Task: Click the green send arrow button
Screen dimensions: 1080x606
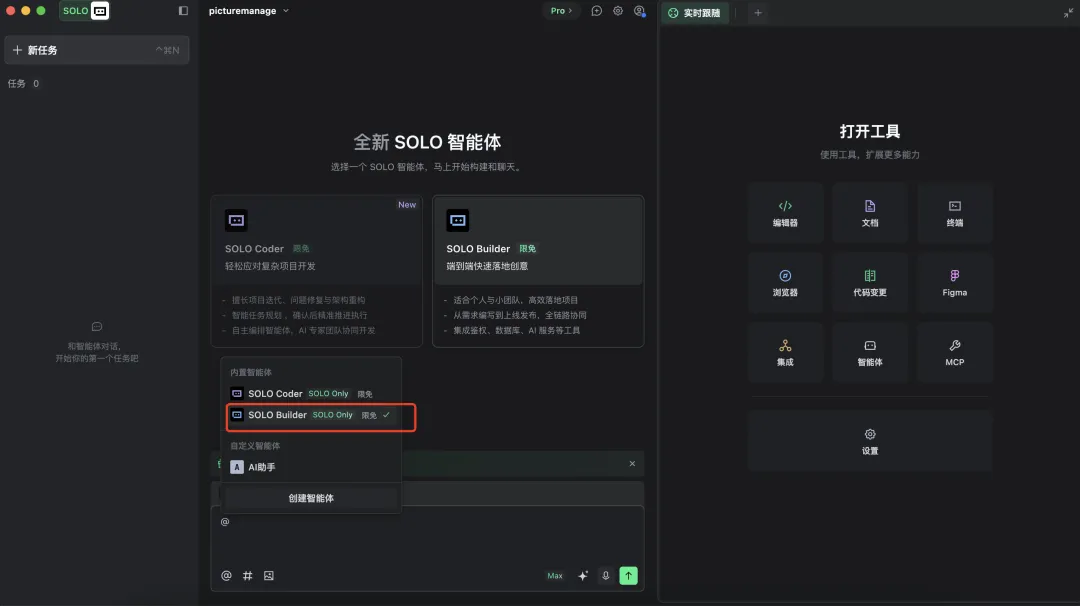Action: [628, 576]
